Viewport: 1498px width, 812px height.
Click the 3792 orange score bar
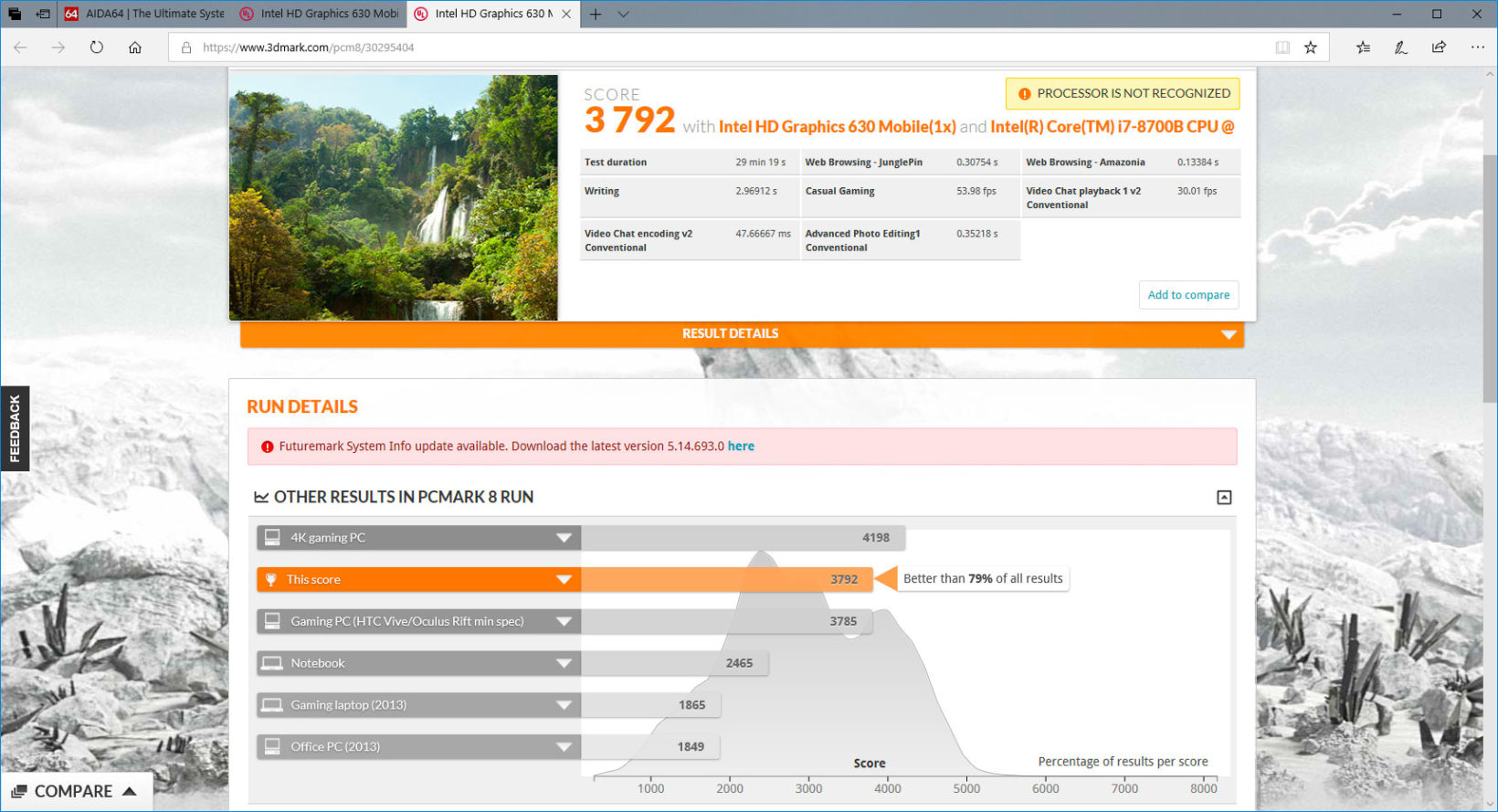(x=727, y=579)
